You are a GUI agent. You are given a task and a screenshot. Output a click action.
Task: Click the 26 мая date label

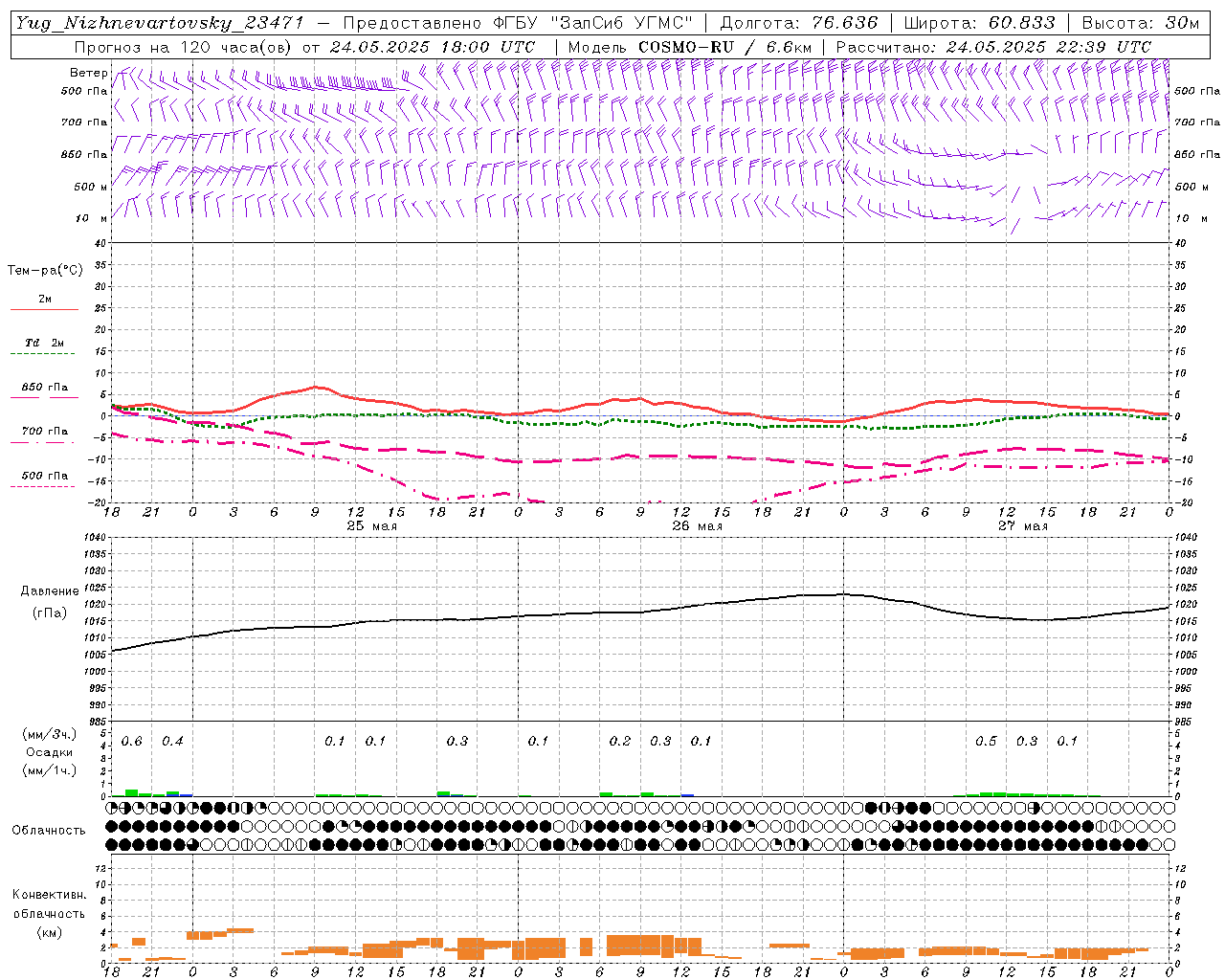coord(697,526)
